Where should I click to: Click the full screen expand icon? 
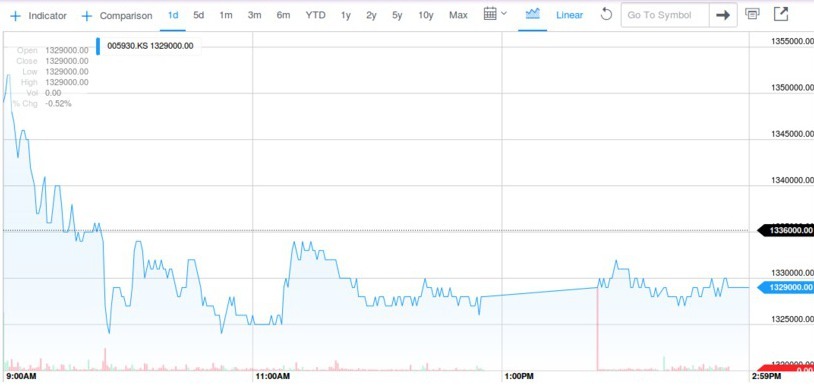pyautogui.click(x=781, y=14)
